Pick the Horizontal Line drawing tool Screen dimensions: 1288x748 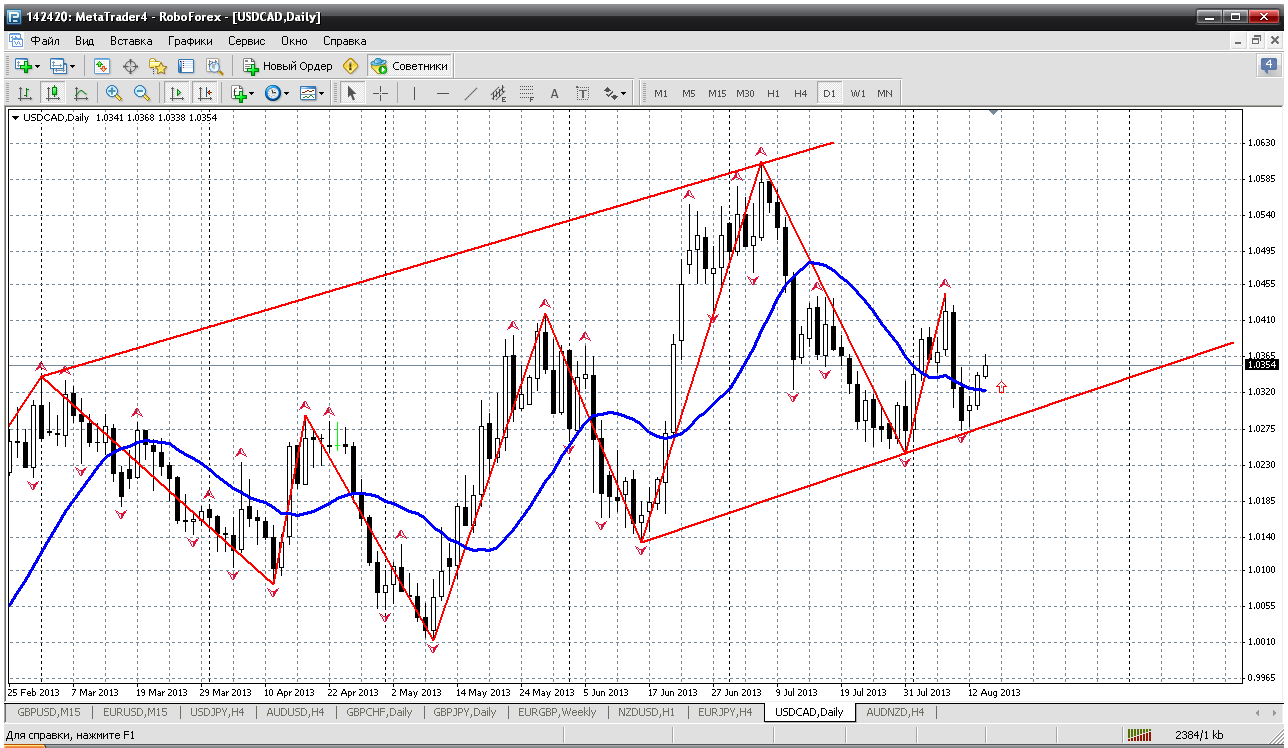coord(443,93)
